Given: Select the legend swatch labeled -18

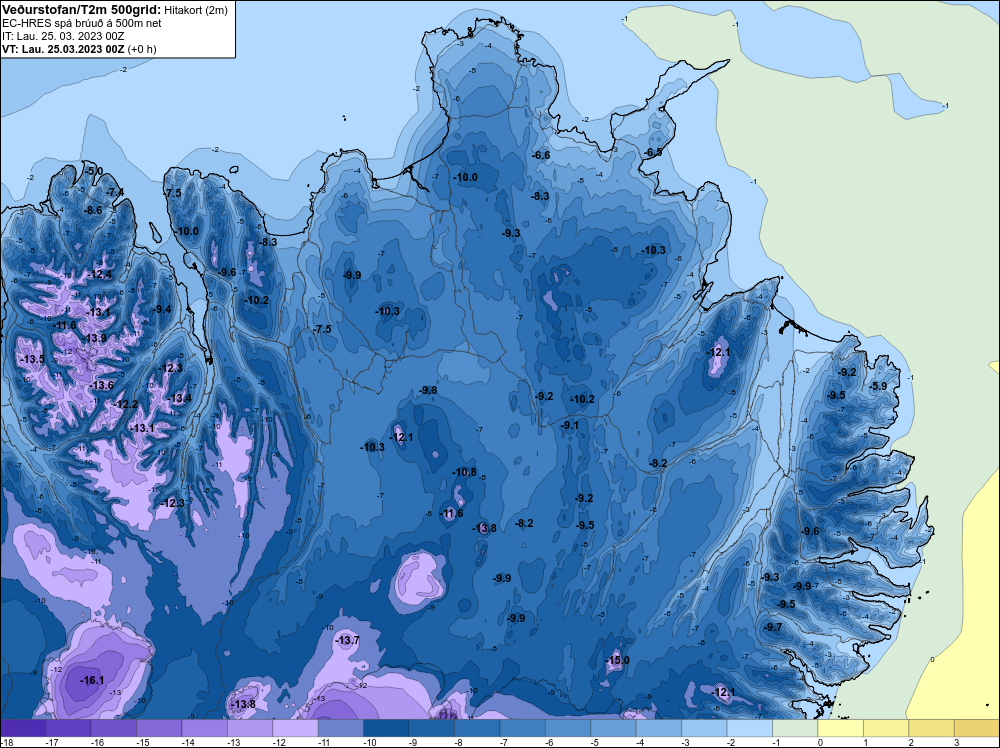Looking at the screenshot, I should (23, 728).
